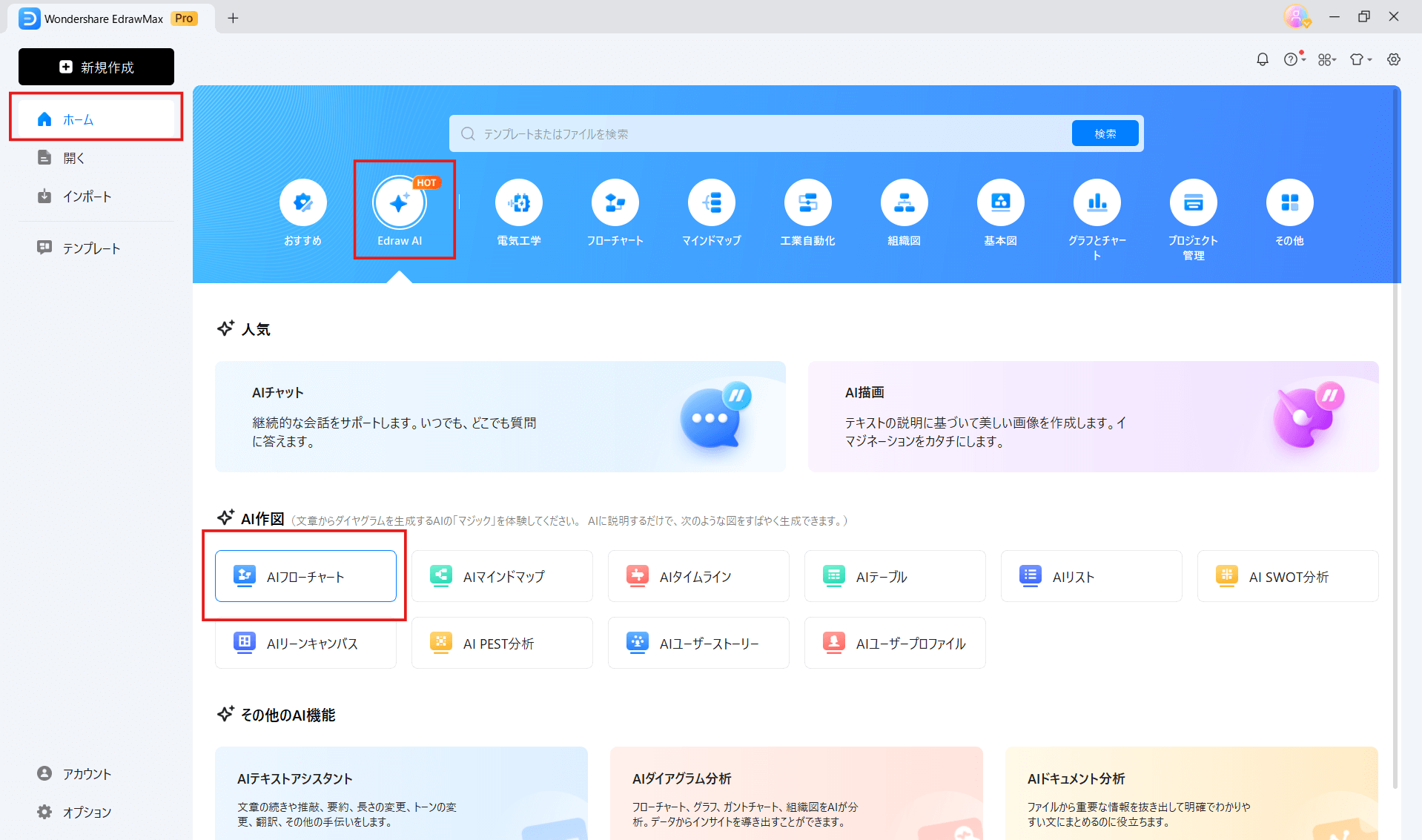This screenshot has height=840, width=1422.
Task: Select the Wondershare EdrawMax tab
Action: 111,19
